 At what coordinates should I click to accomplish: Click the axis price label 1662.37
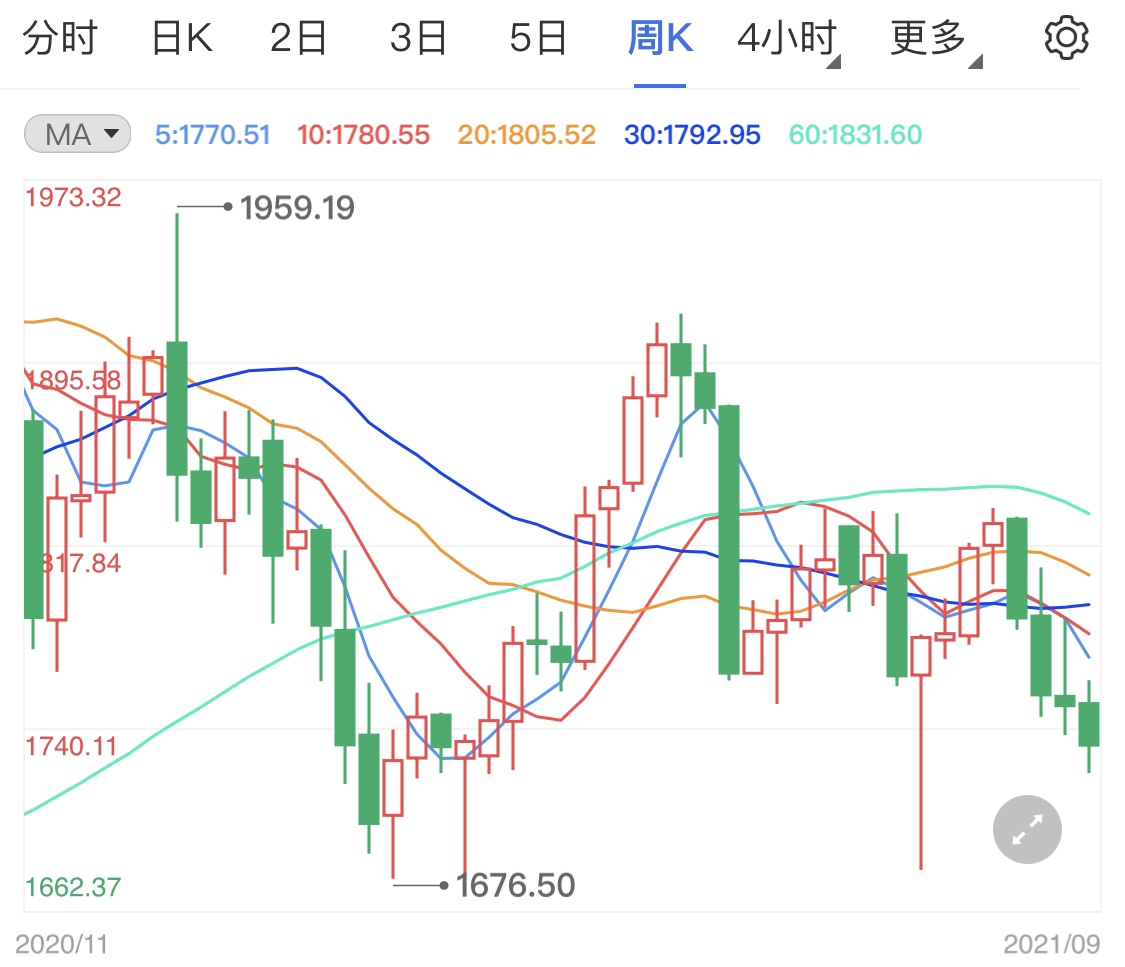(73, 887)
